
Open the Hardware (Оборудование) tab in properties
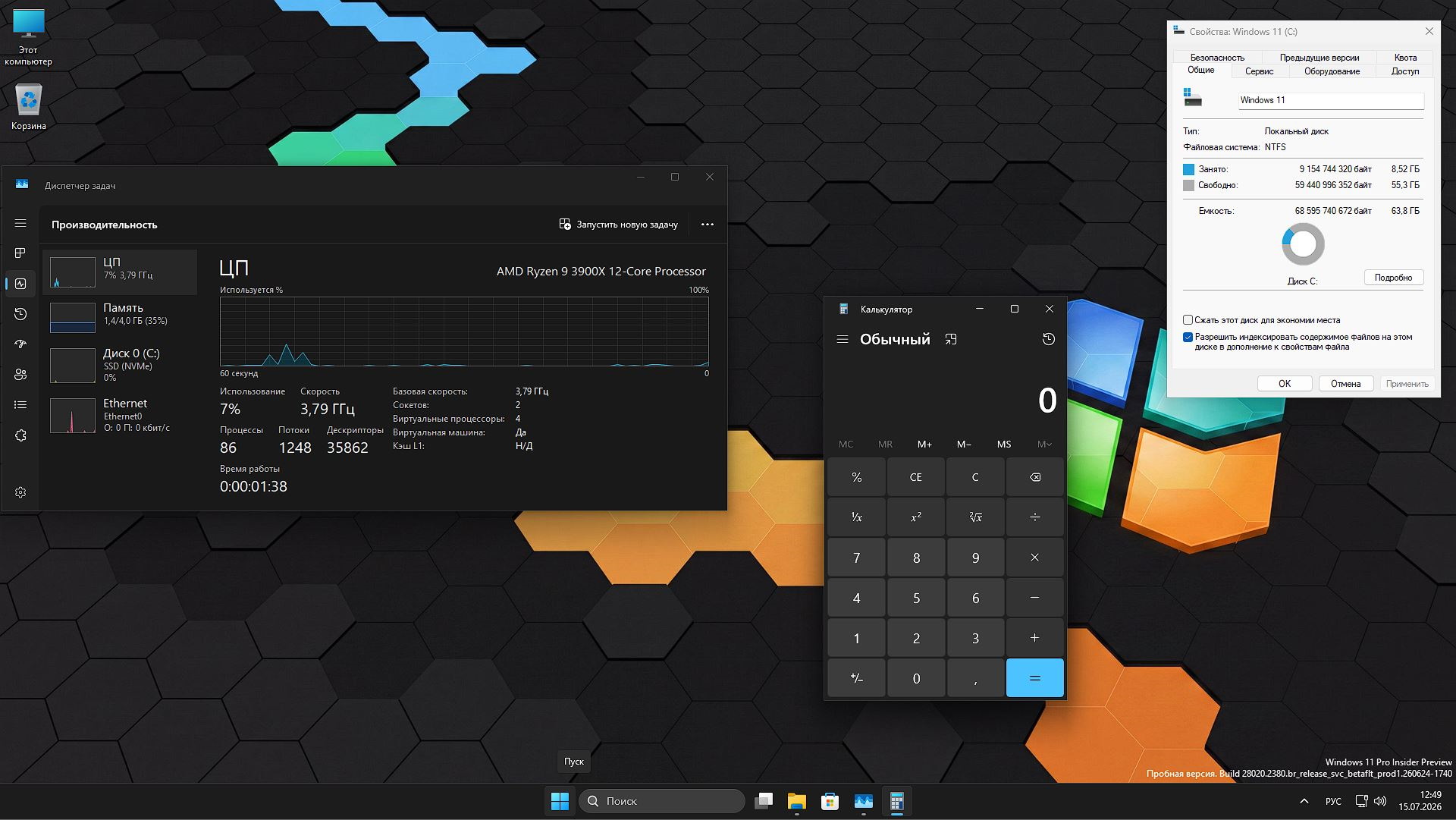[x=1332, y=71]
